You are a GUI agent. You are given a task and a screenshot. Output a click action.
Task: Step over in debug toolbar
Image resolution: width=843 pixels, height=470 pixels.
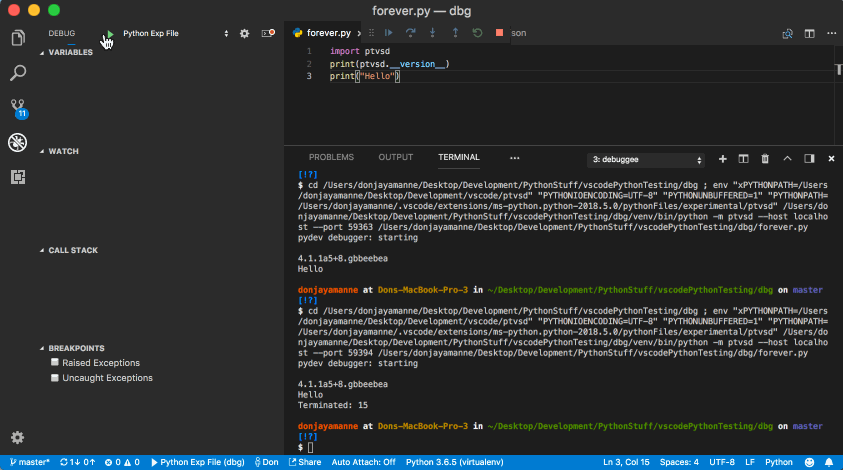411,33
